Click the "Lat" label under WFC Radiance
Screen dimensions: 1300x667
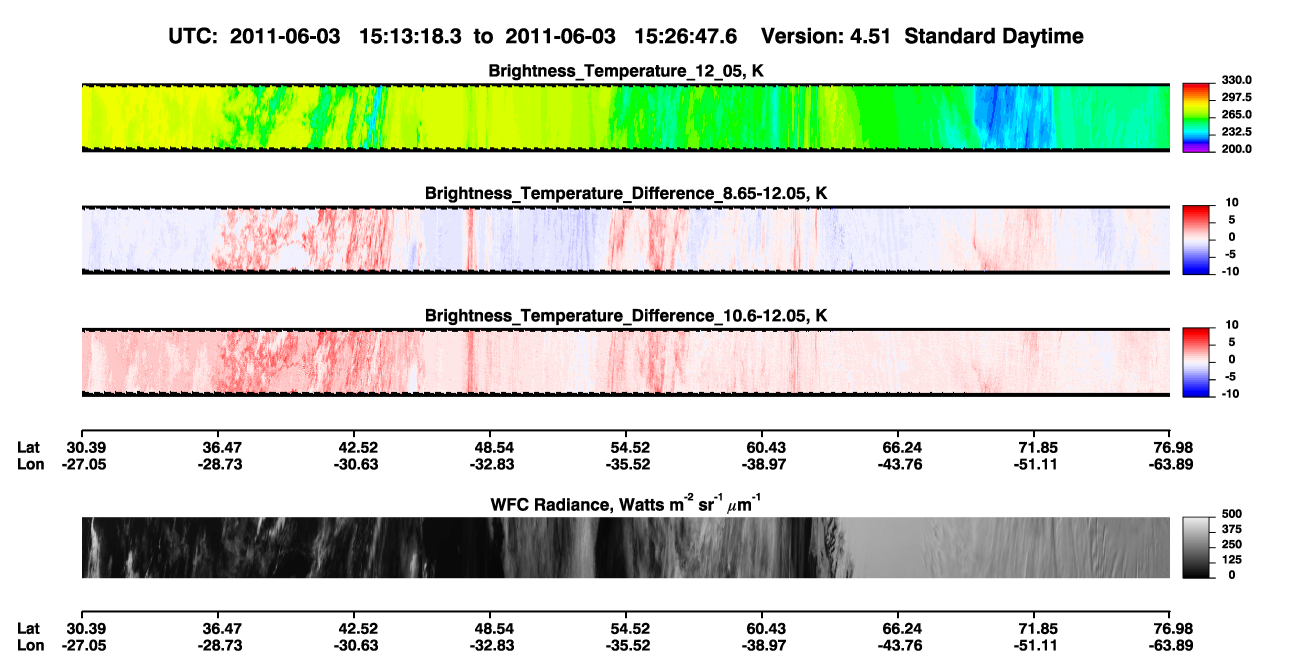point(29,628)
